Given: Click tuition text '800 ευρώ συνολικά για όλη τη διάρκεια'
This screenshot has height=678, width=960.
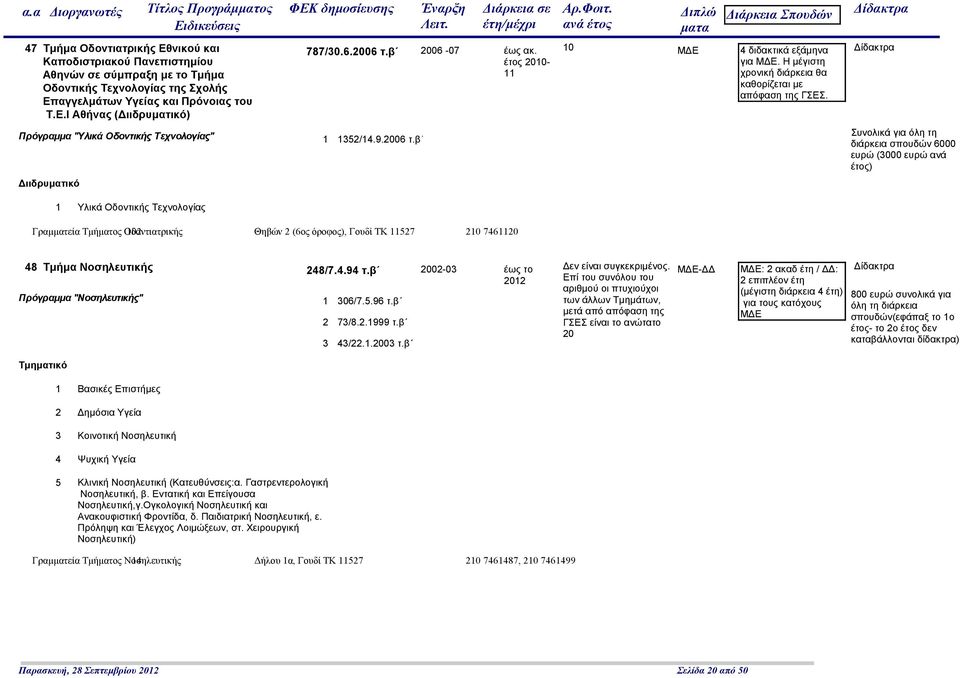Looking at the screenshot, I should (905, 317).
